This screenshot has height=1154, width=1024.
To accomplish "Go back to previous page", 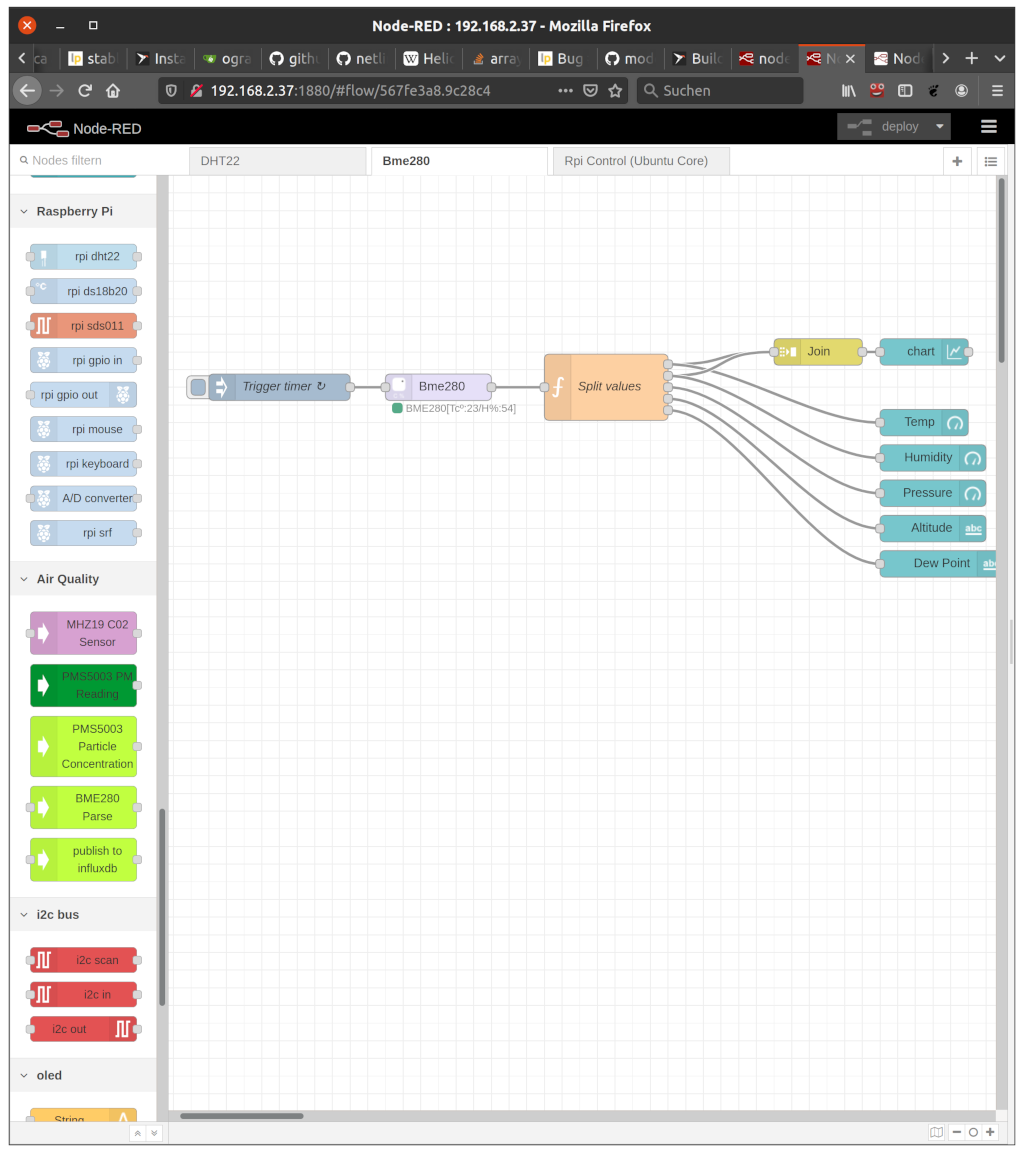I will (27, 91).
